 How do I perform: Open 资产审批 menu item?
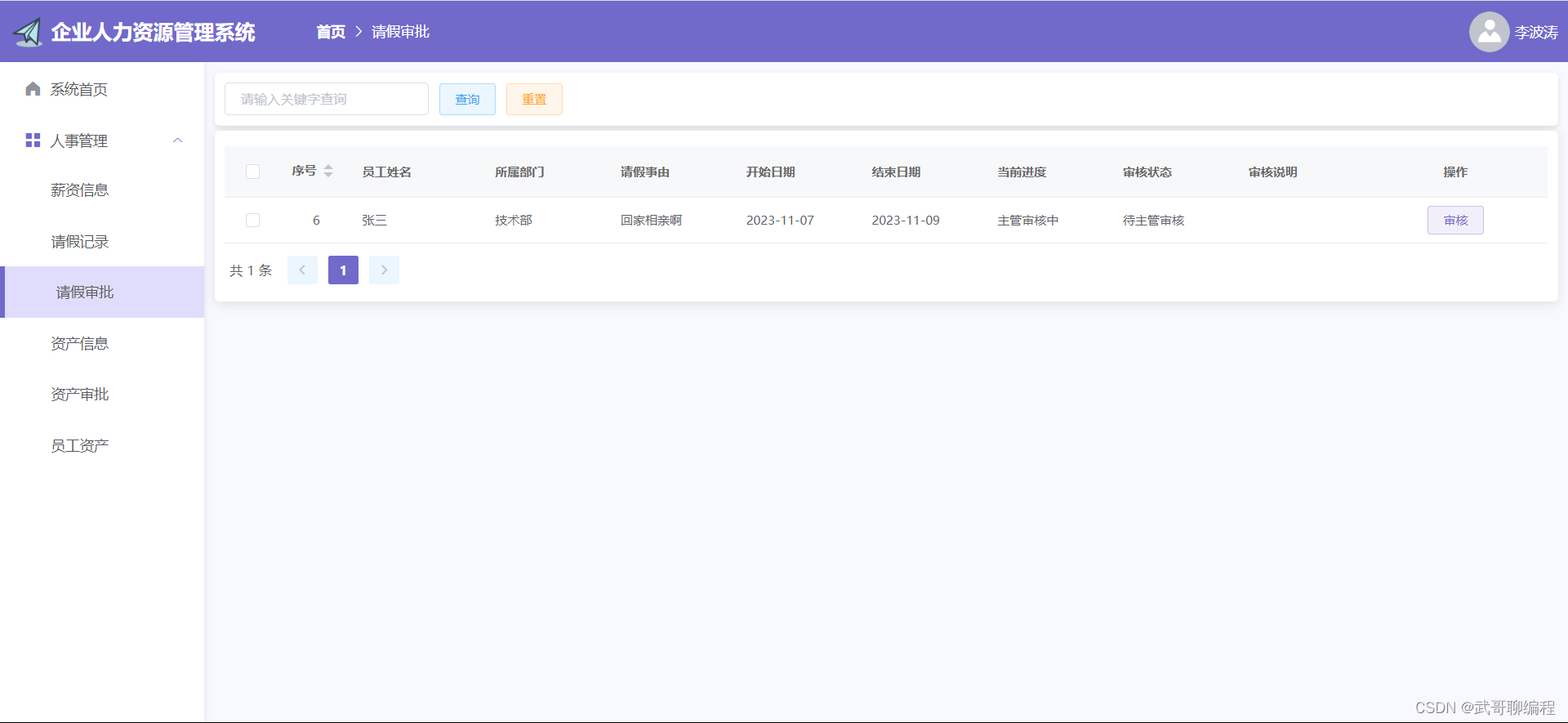(x=102, y=395)
